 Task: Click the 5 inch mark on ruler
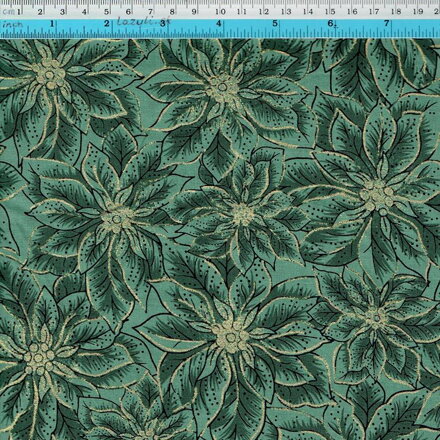click(275, 24)
